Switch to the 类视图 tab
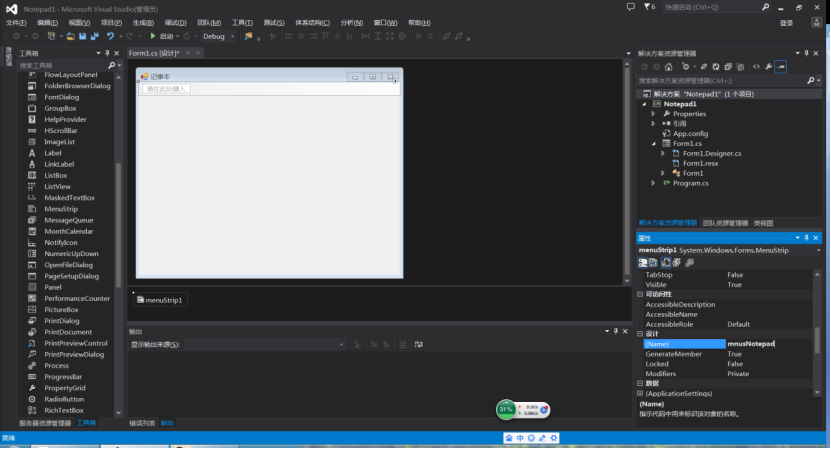Screen dimensions: 831x449 763,223
